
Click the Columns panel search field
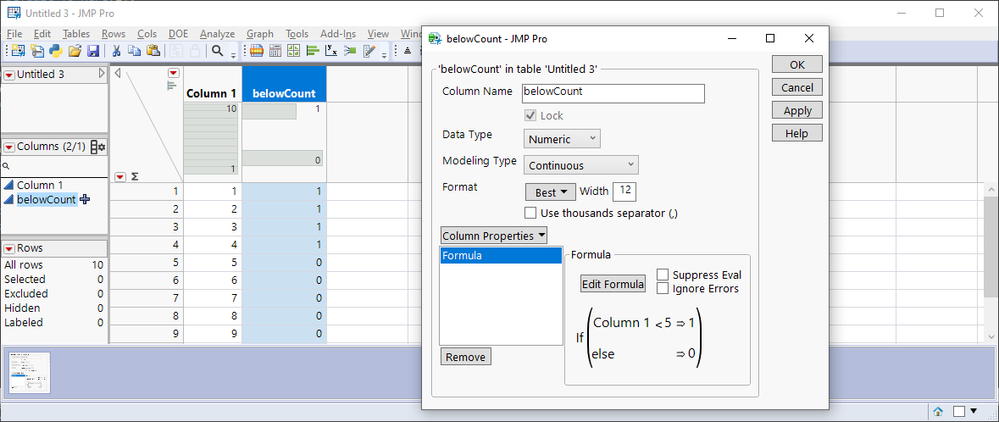coord(54,166)
